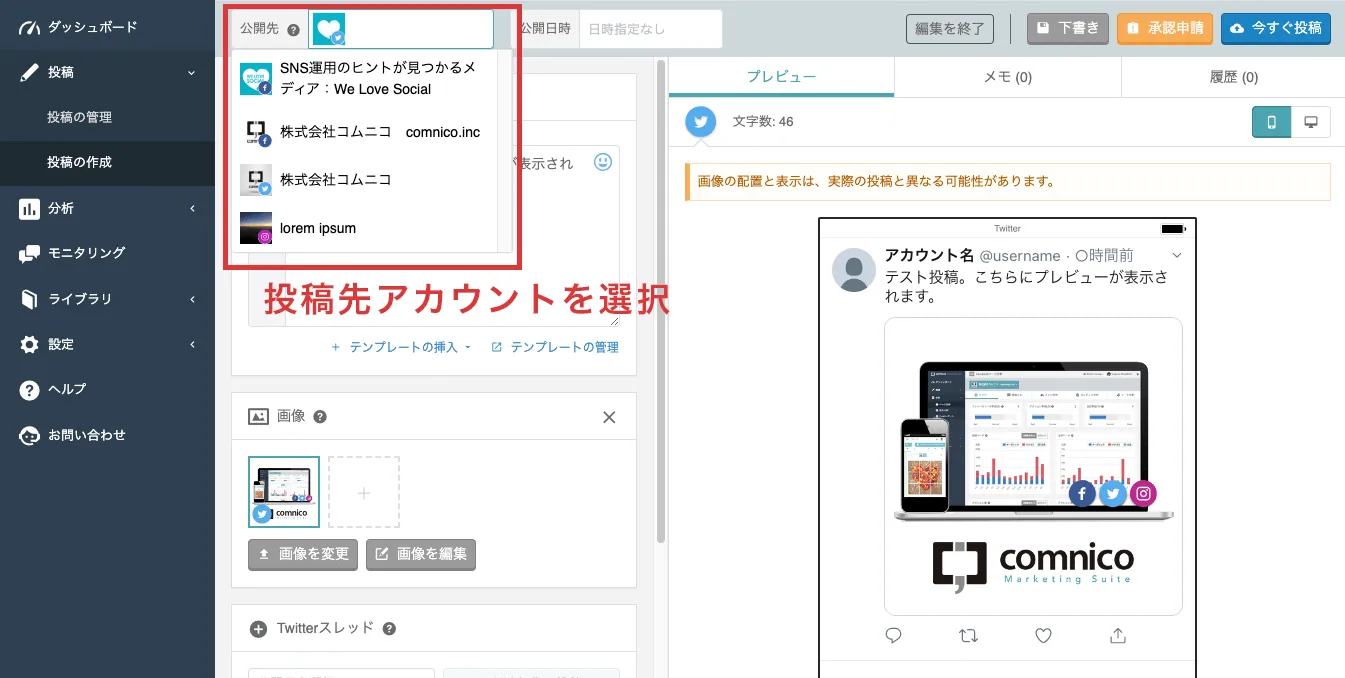The image size is (1345, 678).
Task: Click the 承認申請 button
Action: (1165, 28)
